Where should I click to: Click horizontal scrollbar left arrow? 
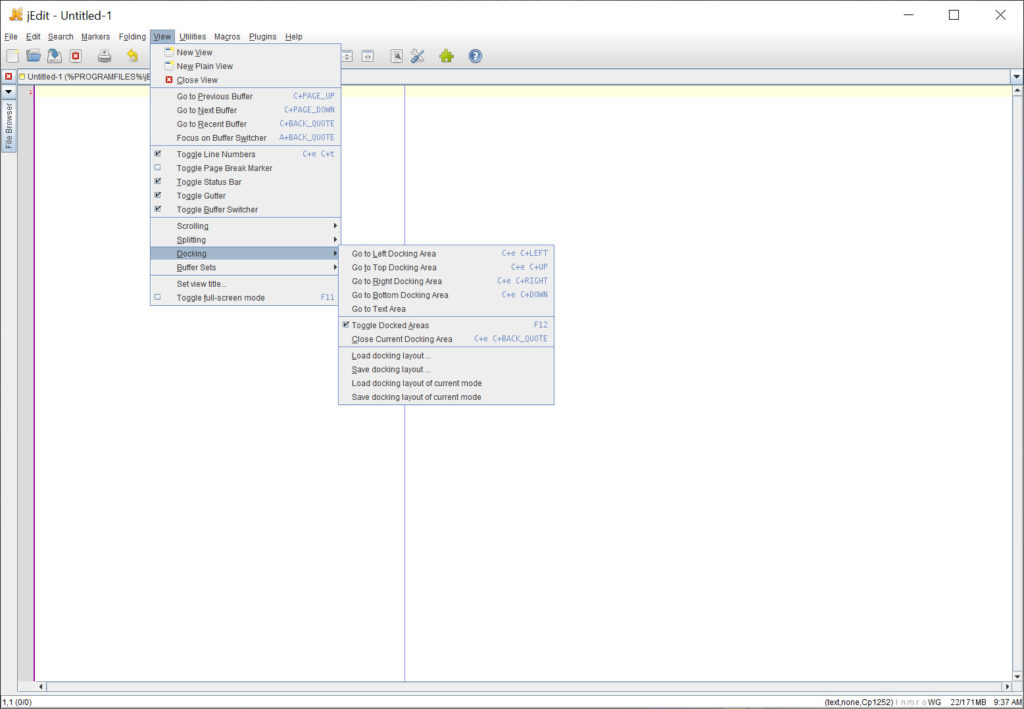click(x=41, y=687)
